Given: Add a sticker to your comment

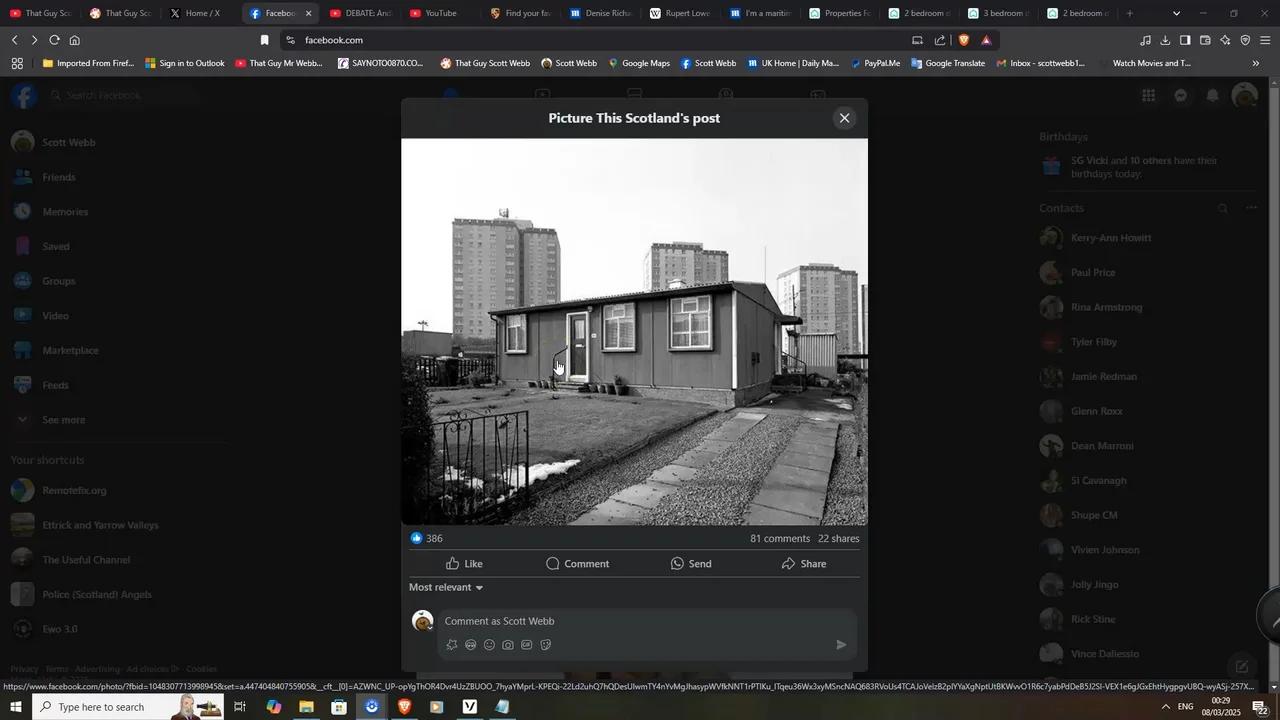Looking at the screenshot, I should 546,644.
